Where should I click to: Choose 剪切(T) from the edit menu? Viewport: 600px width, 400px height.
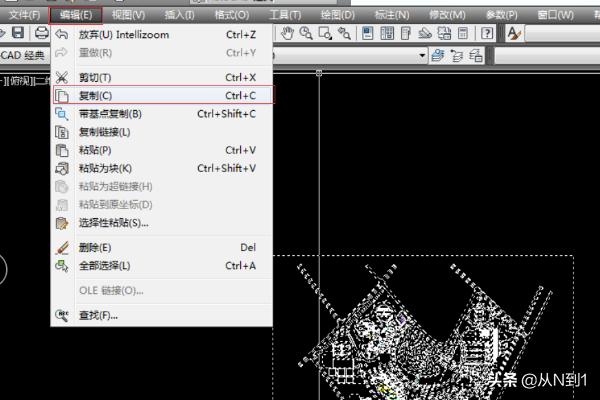tap(162, 77)
